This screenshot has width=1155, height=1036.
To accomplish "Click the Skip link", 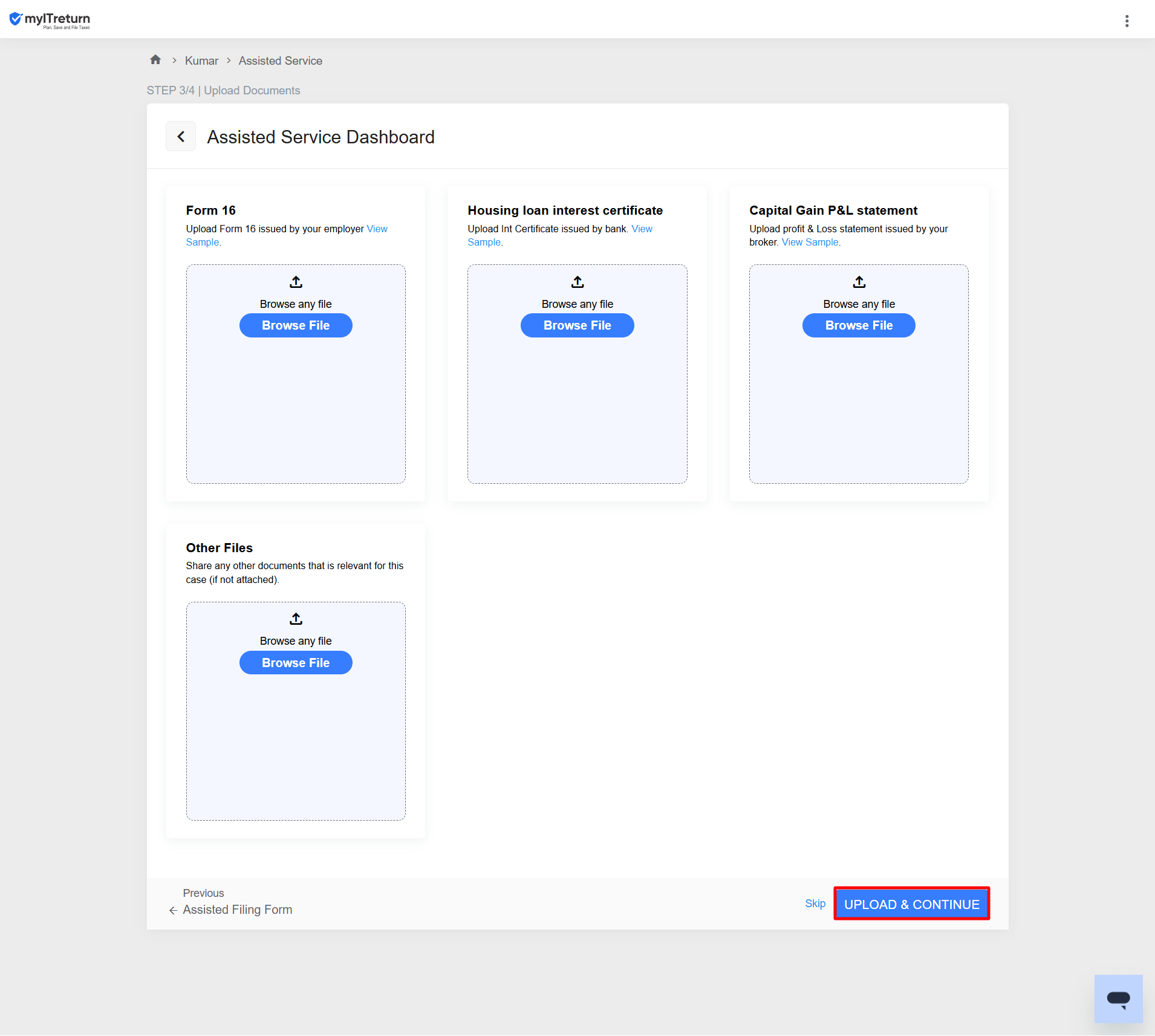I will tap(815, 904).
